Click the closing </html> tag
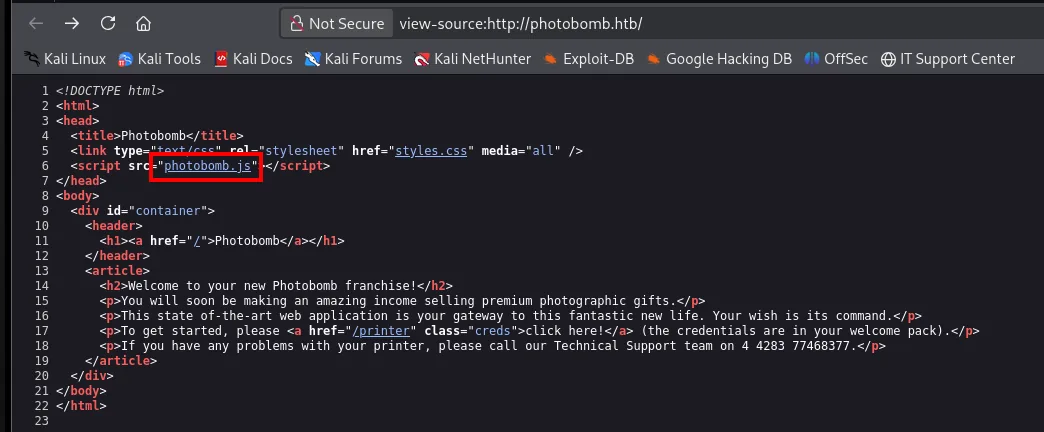 [x=81, y=406]
